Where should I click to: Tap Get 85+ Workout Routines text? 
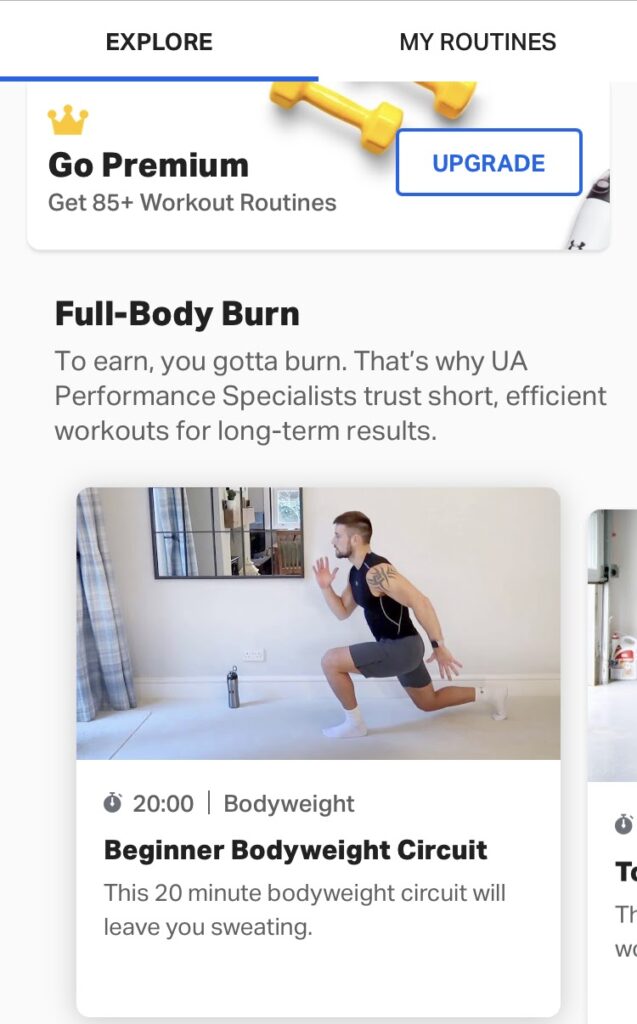[192, 202]
